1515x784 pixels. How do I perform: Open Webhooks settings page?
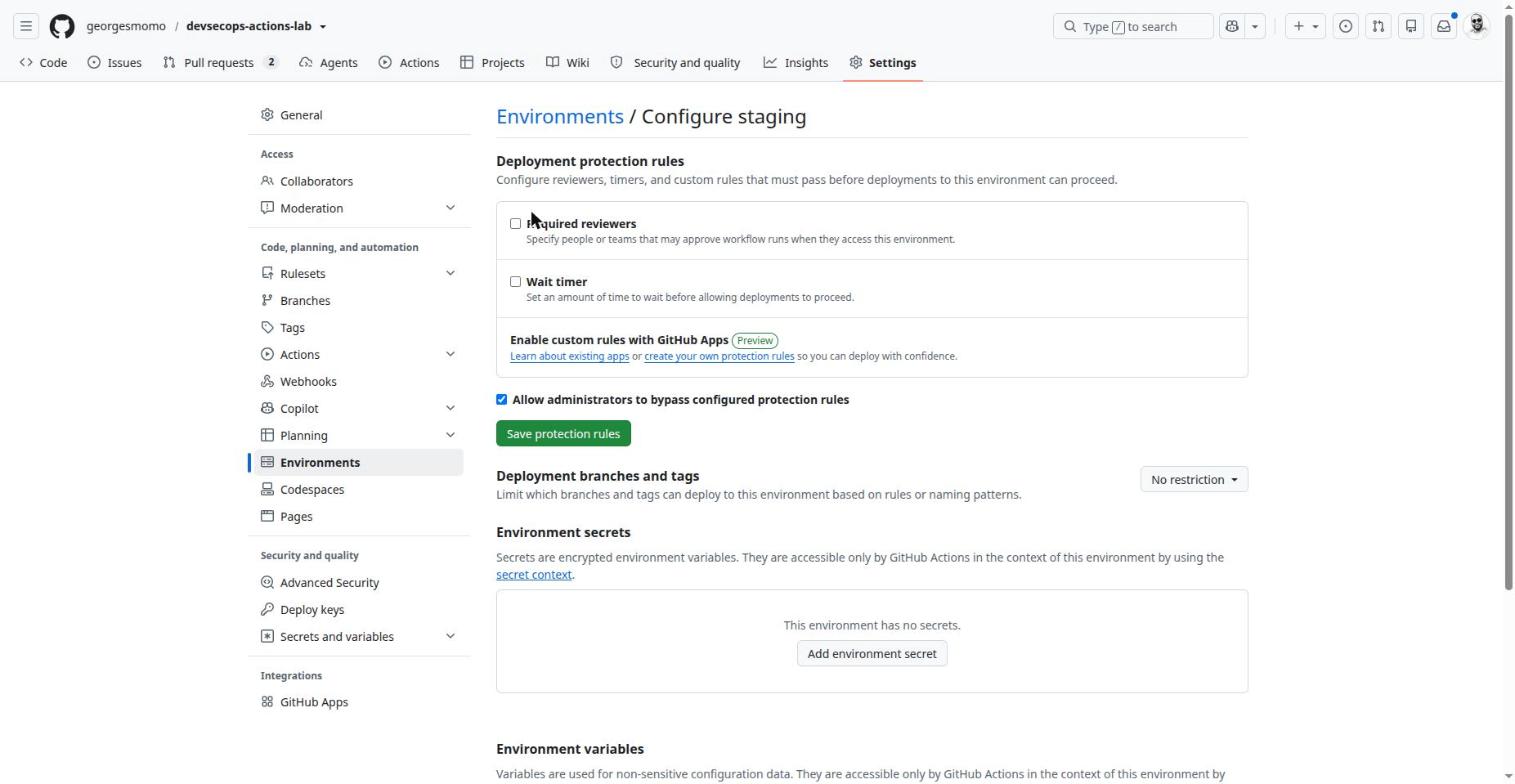click(x=356, y=381)
